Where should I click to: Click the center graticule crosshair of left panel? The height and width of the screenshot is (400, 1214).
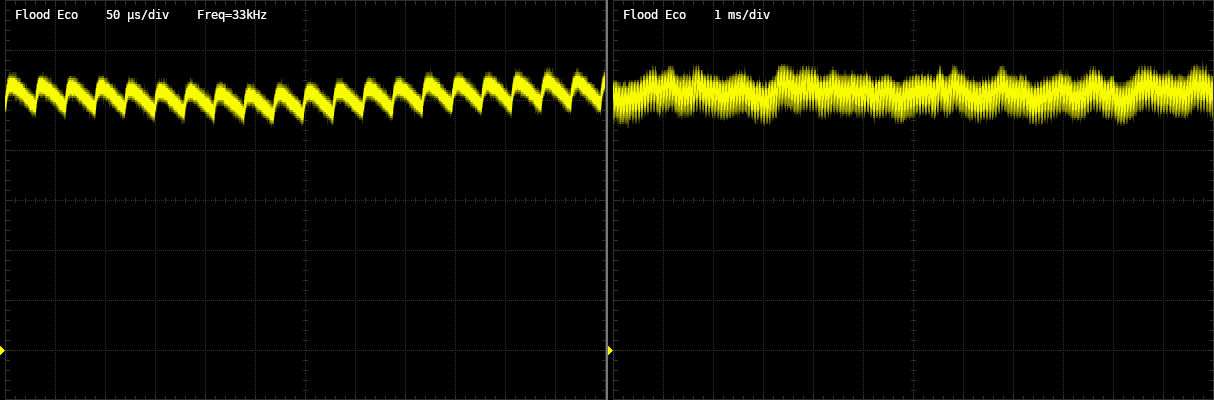tap(305, 200)
